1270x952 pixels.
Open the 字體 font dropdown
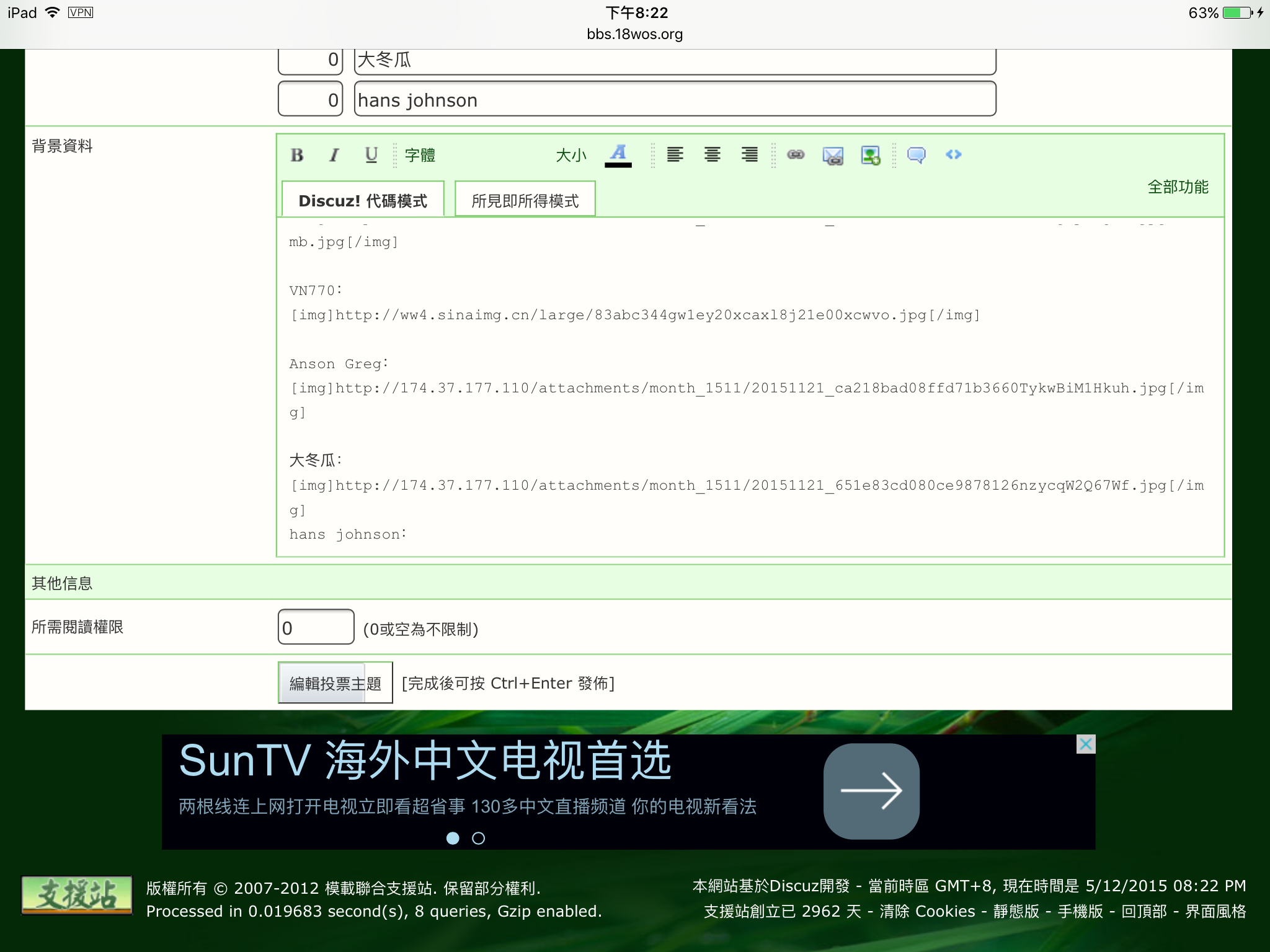tap(420, 155)
